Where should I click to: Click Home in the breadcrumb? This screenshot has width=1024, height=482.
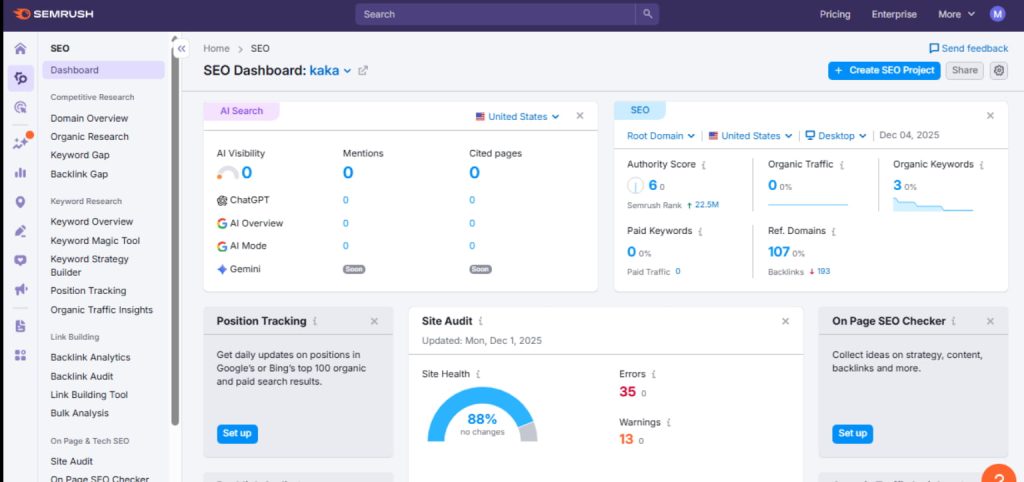click(216, 48)
